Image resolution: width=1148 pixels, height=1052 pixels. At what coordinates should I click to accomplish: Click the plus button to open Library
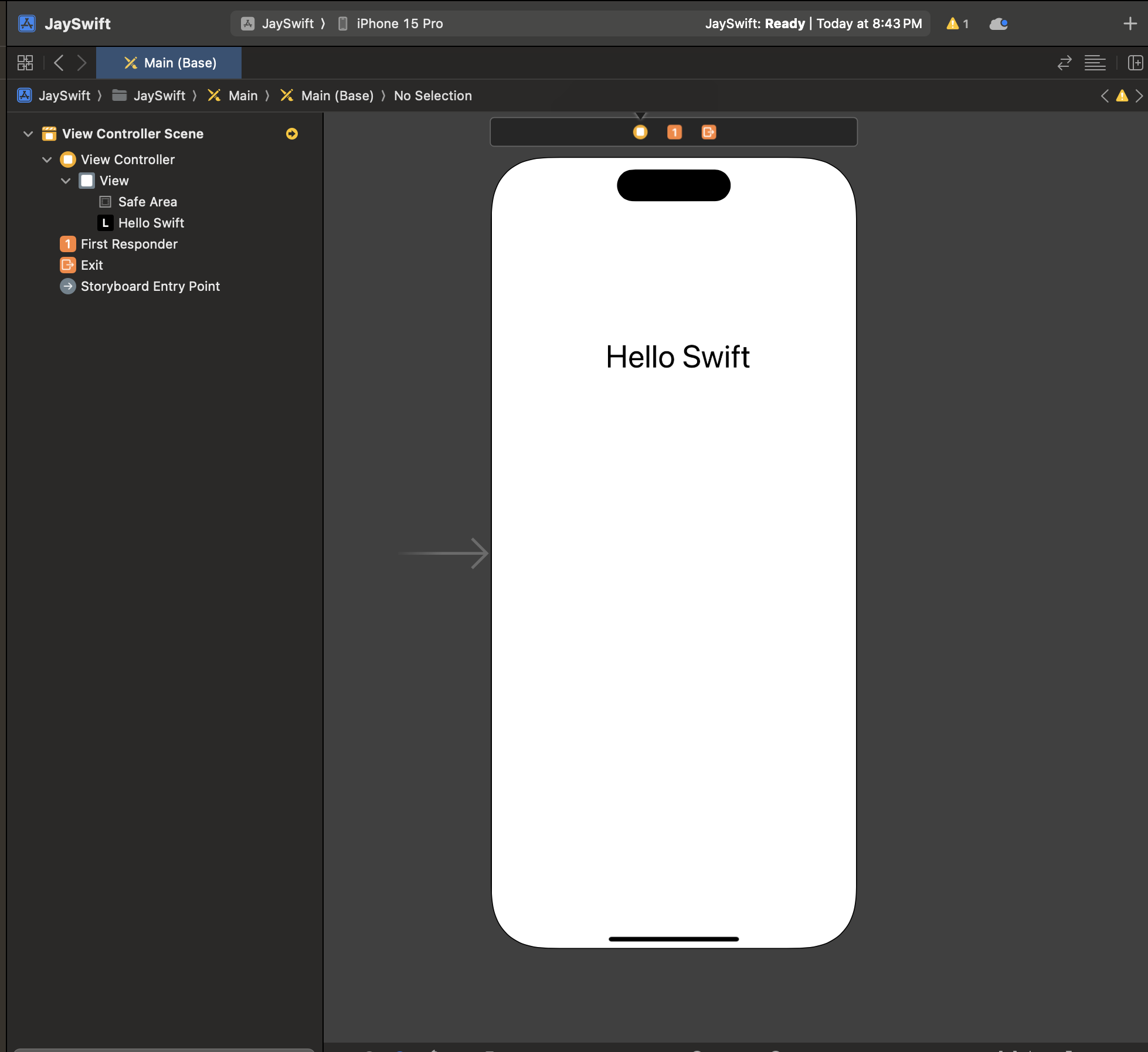pyautogui.click(x=1130, y=23)
